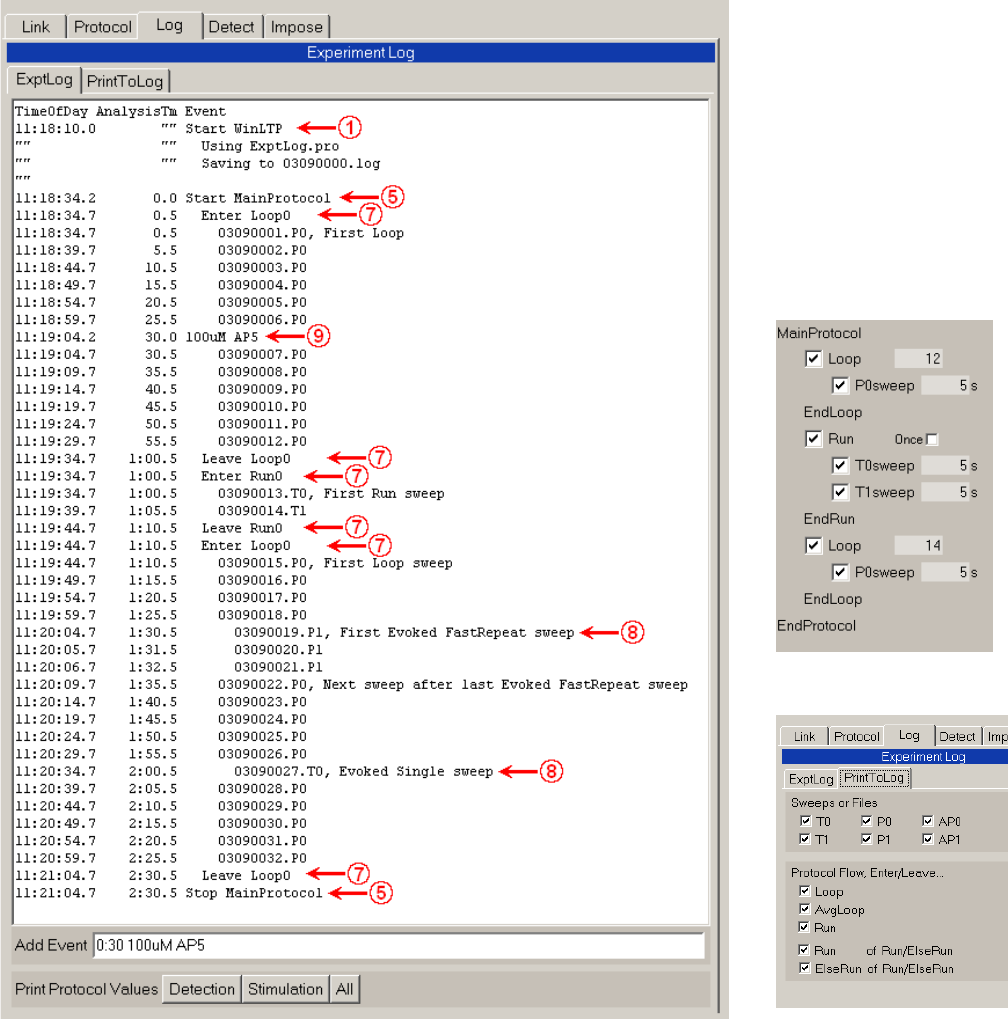Open the Impose tab
This screenshot has height=1019, width=1008.
tap(297, 27)
